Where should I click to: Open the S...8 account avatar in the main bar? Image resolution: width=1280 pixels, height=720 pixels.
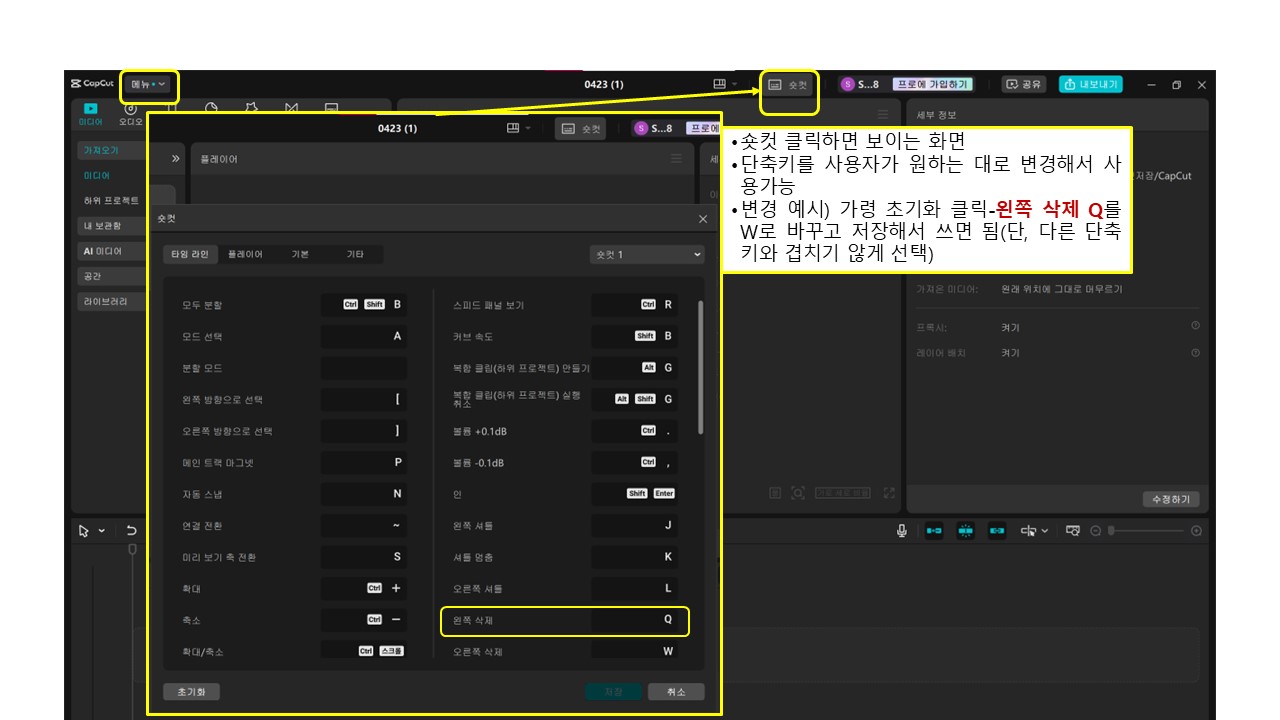pos(847,85)
